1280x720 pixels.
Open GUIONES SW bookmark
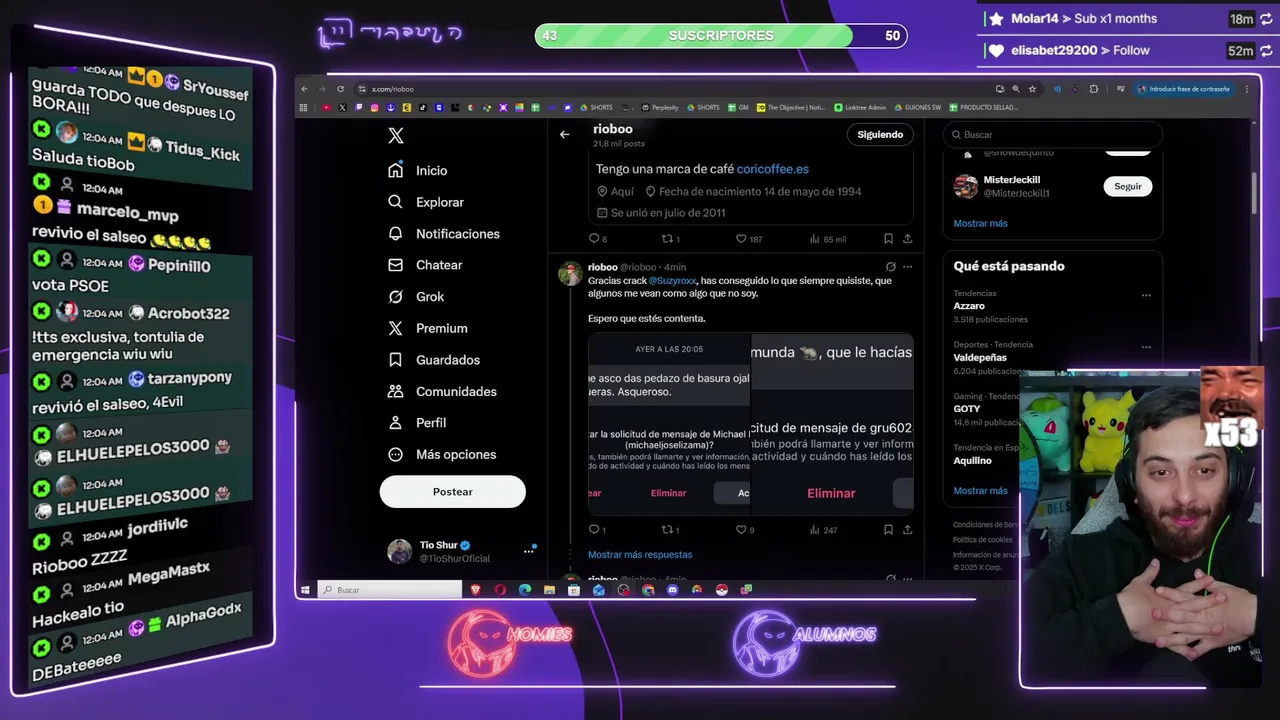click(917, 107)
